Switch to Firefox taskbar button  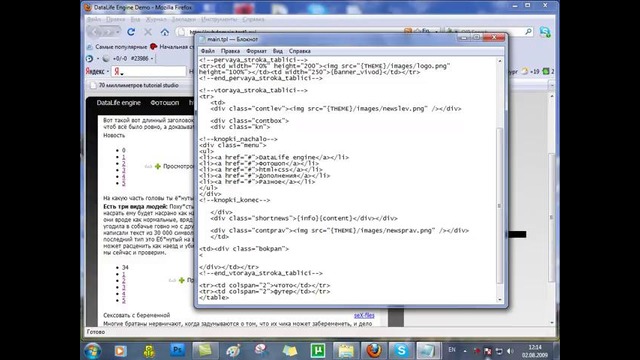[373, 351]
